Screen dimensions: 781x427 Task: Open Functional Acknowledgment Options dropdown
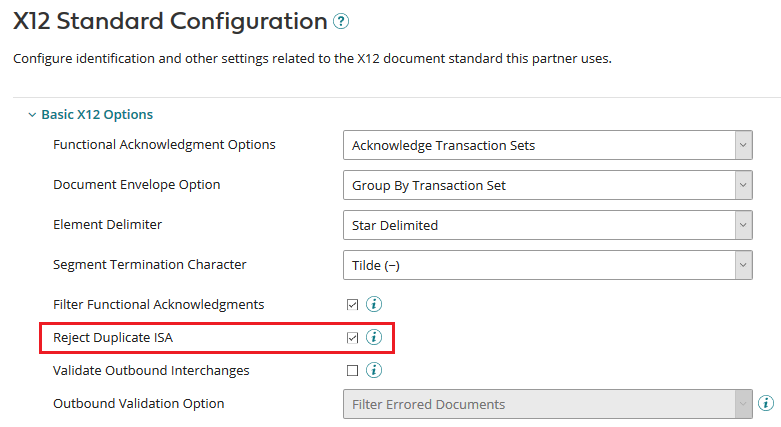(547, 145)
